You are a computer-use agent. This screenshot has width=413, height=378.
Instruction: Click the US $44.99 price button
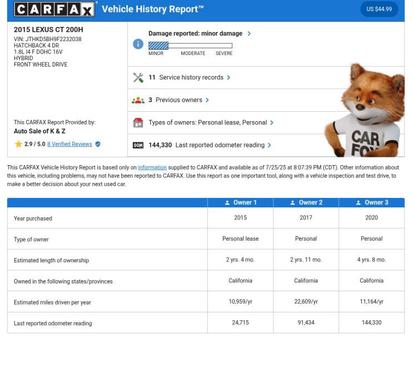379,9
